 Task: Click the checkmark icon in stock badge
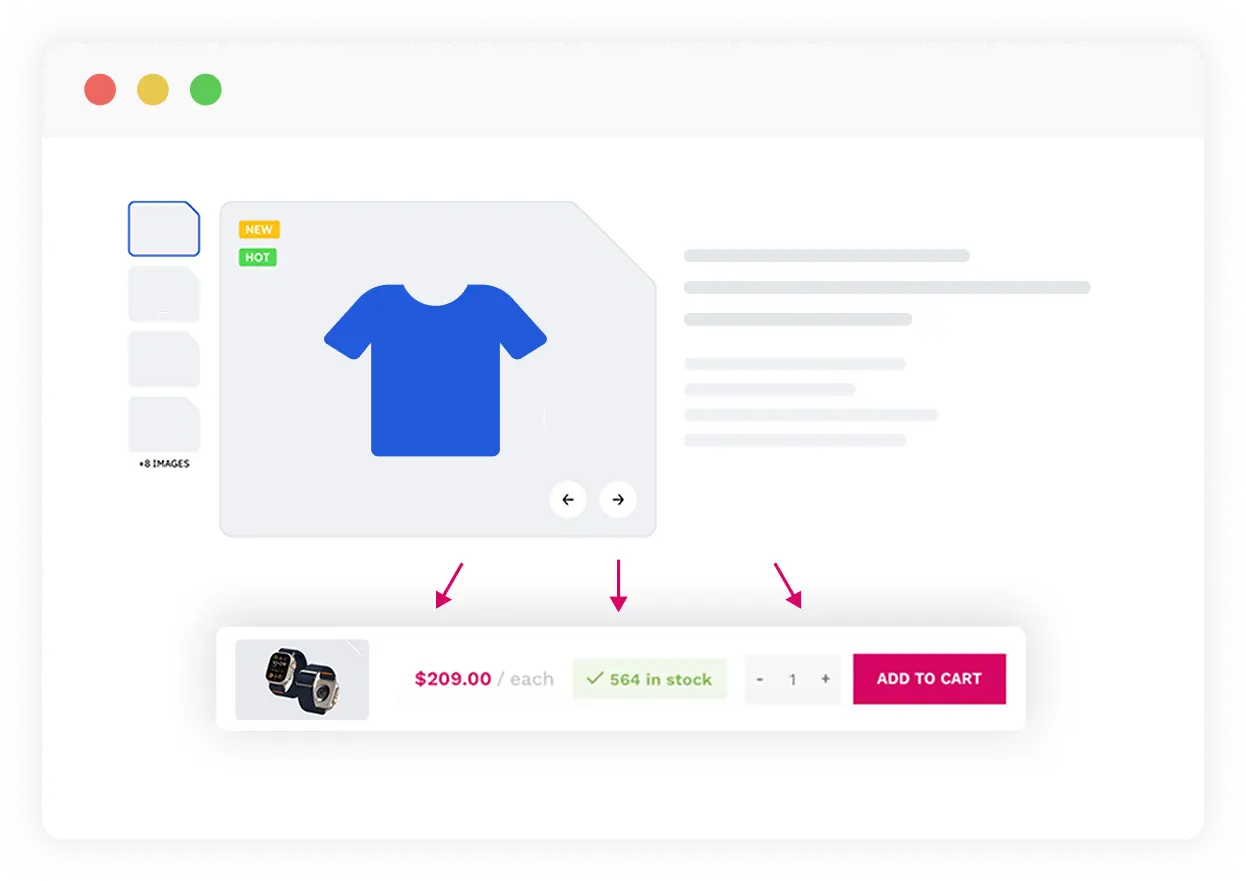click(x=595, y=679)
